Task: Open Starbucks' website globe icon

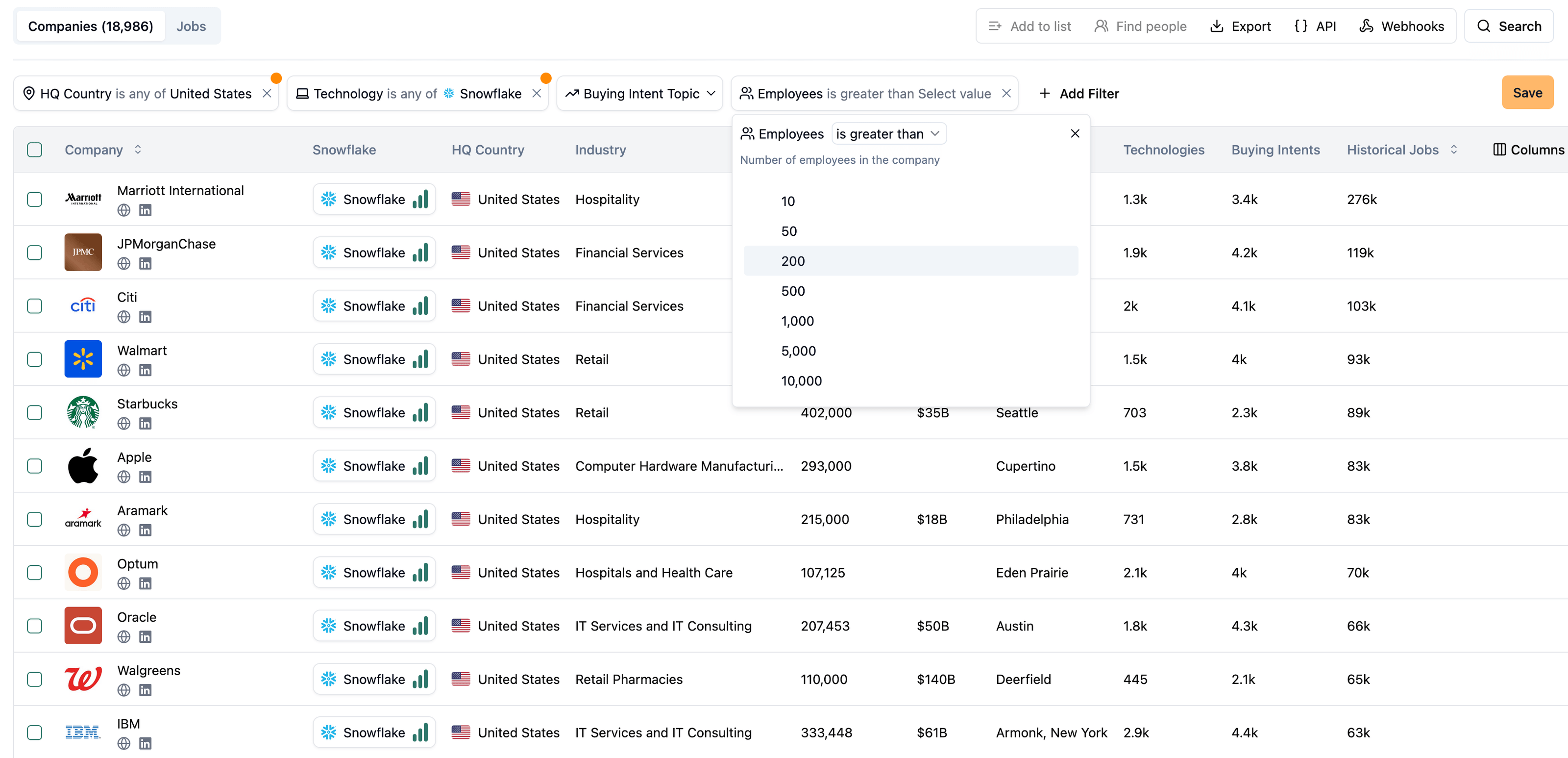Action: point(123,423)
